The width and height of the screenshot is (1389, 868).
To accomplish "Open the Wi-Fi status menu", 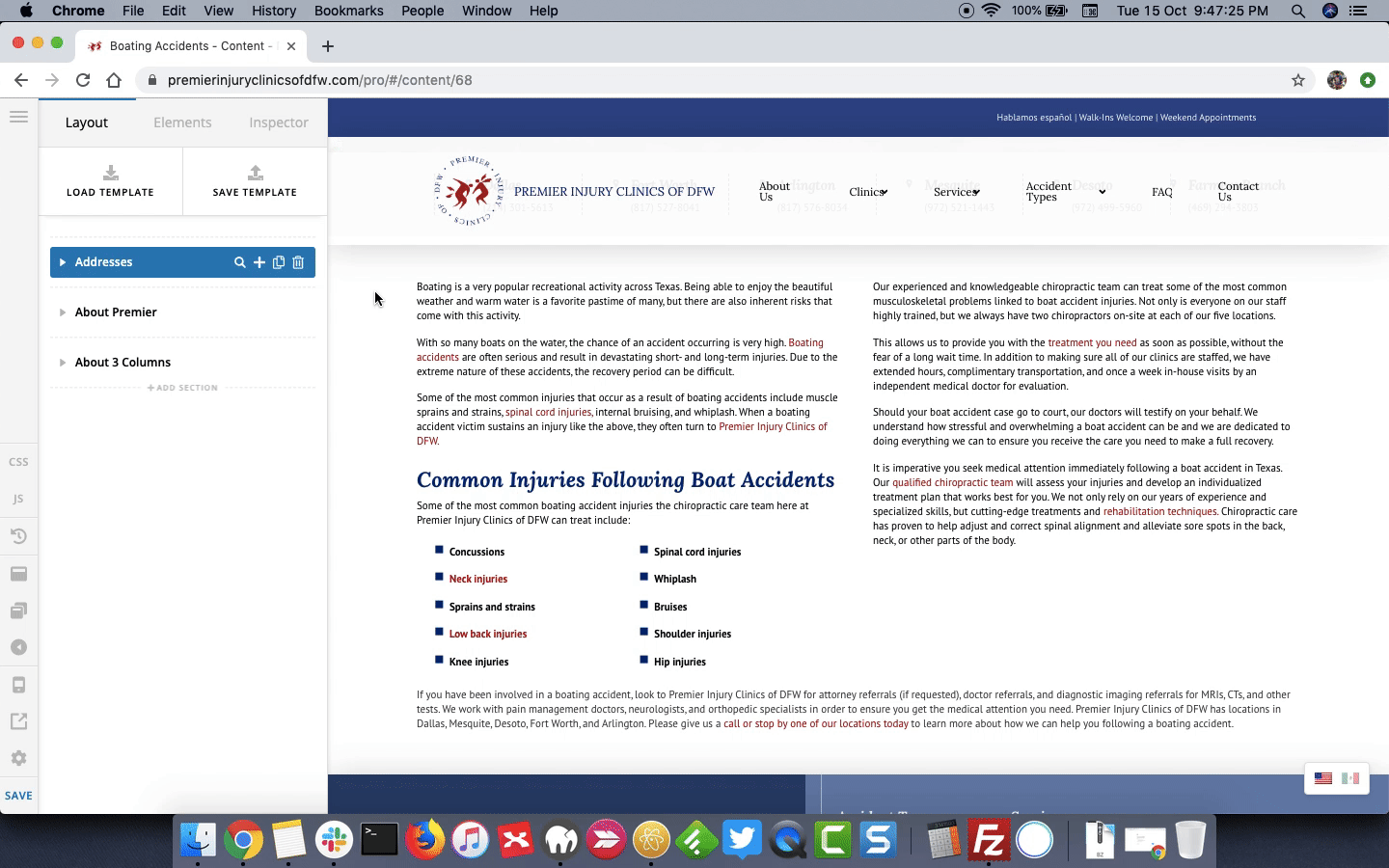I will point(992,11).
